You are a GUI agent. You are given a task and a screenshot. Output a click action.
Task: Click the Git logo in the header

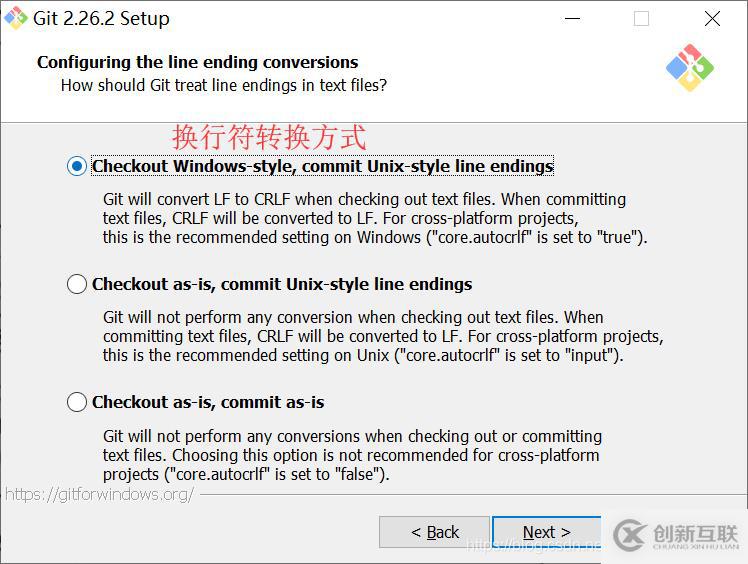pos(689,68)
